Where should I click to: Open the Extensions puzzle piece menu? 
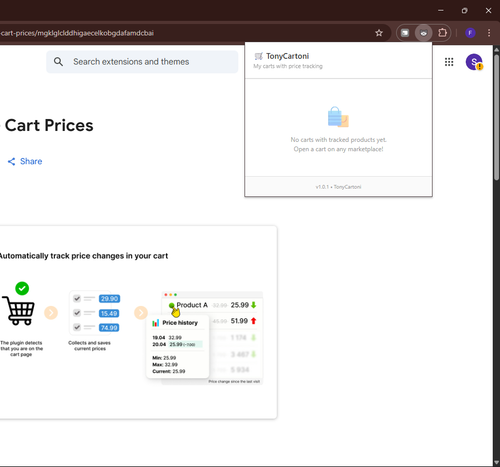(x=442, y=33)
